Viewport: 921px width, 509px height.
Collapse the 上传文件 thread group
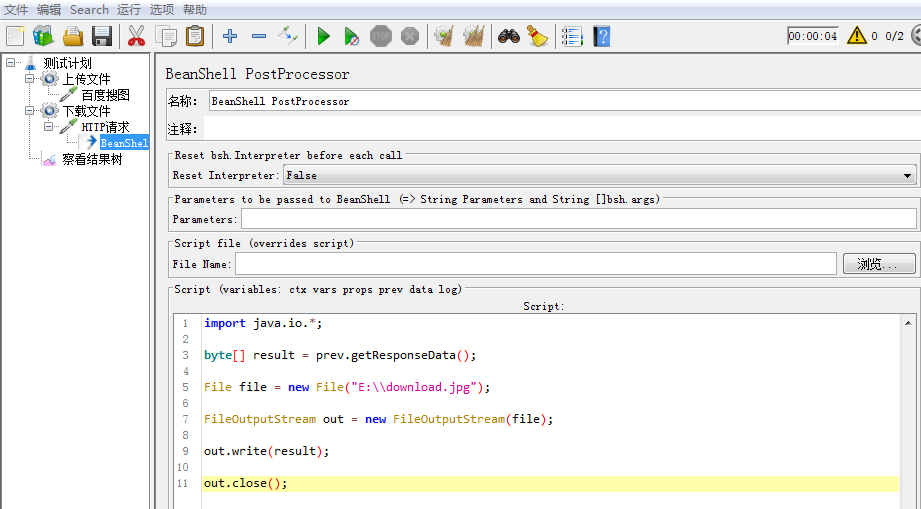[29, 78]
